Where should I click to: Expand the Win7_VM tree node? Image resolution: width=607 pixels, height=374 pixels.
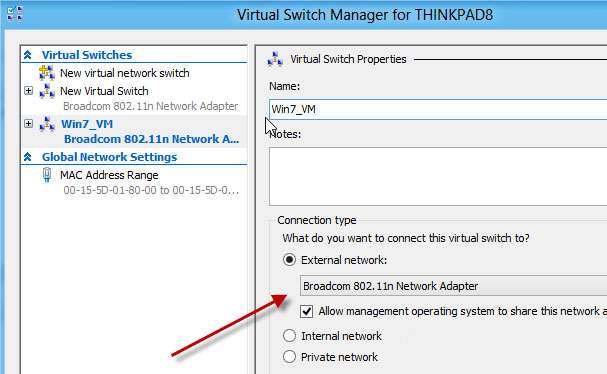pos(28,124)
